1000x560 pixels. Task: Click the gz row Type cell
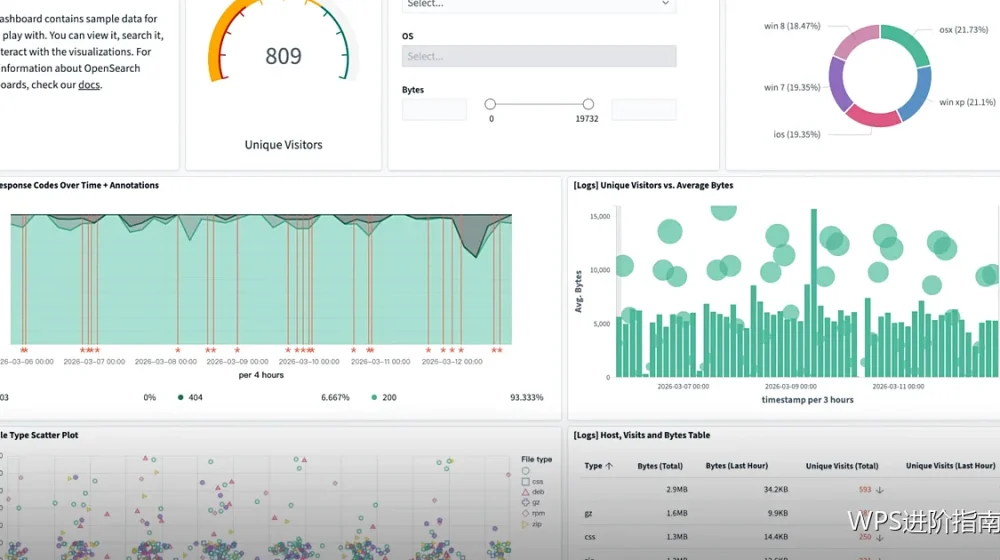coord(588,513)
